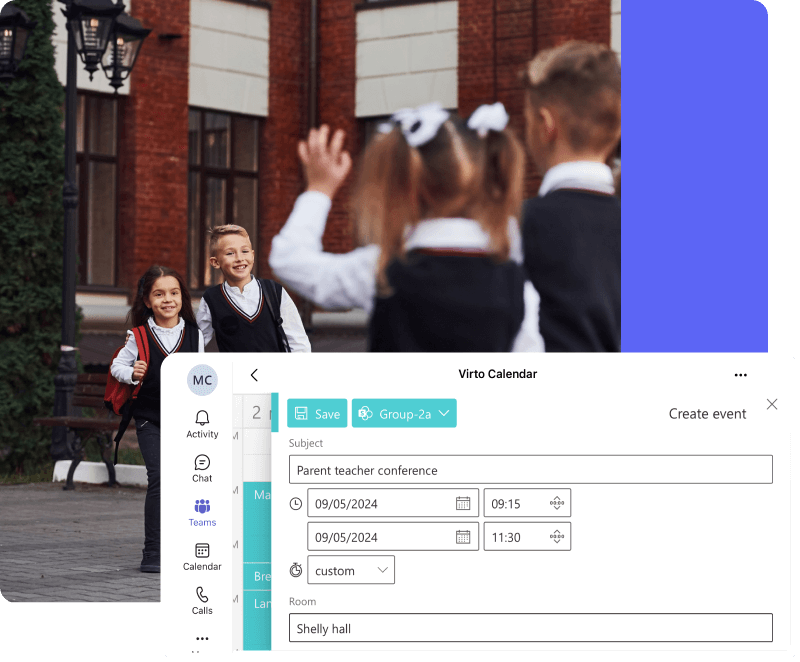800x662 pixels.
Task: Open Calendar from the sidebar
Action: [x=203, y=557]
